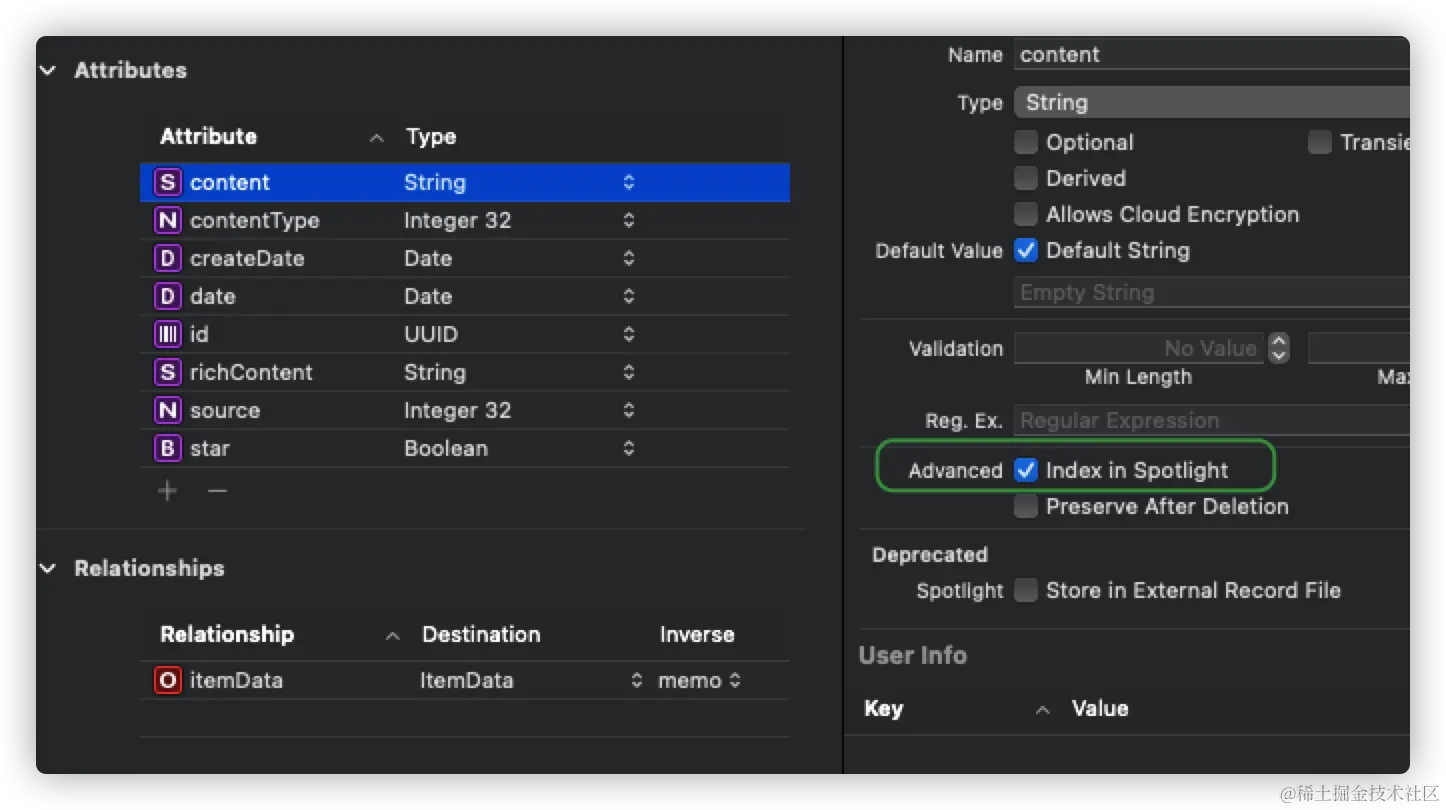
Task: Click the N icon of contentType attribute
Action: tap(168, 220)
